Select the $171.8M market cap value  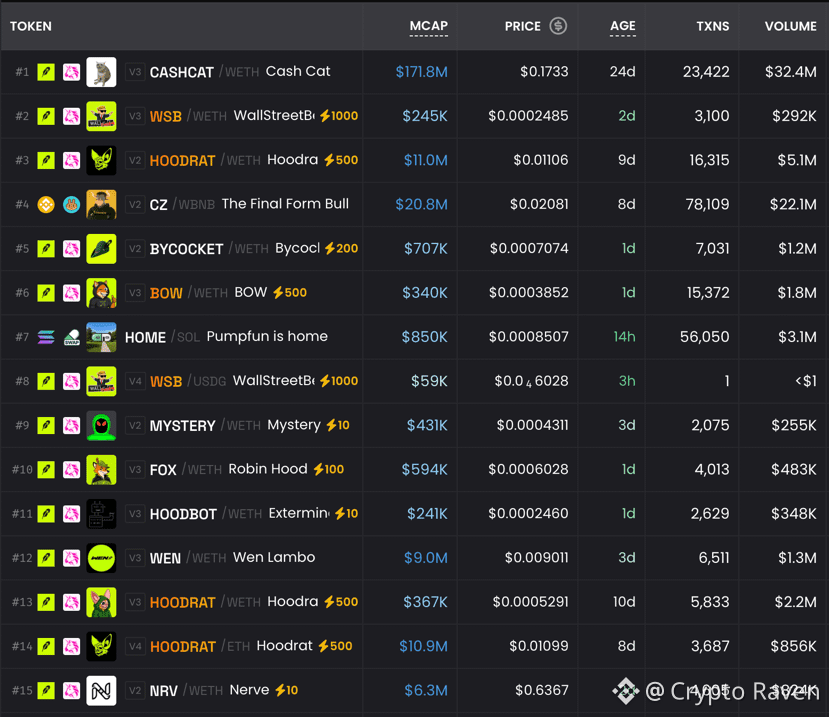point(421,72)
